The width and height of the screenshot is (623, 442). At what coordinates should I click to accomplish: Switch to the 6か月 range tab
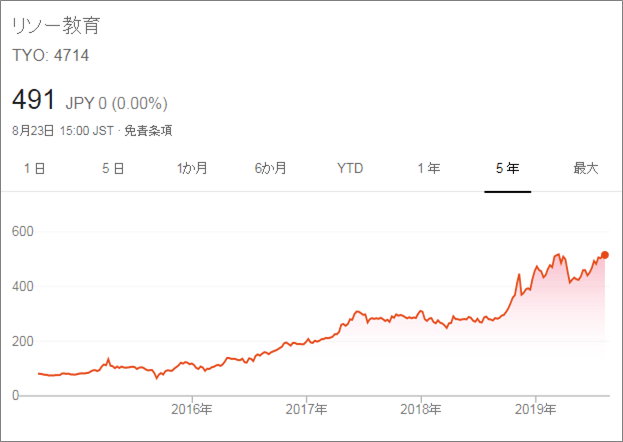click(x=271, y=168)
